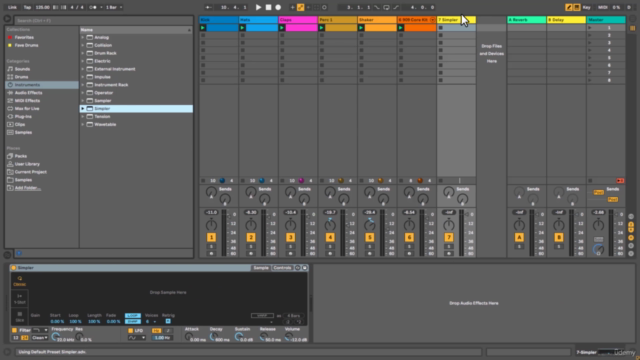The height and width of the screenshot is (360, 640).
Task: Select the Master track header
Action: pyautogui.click(x=606, y=20)
